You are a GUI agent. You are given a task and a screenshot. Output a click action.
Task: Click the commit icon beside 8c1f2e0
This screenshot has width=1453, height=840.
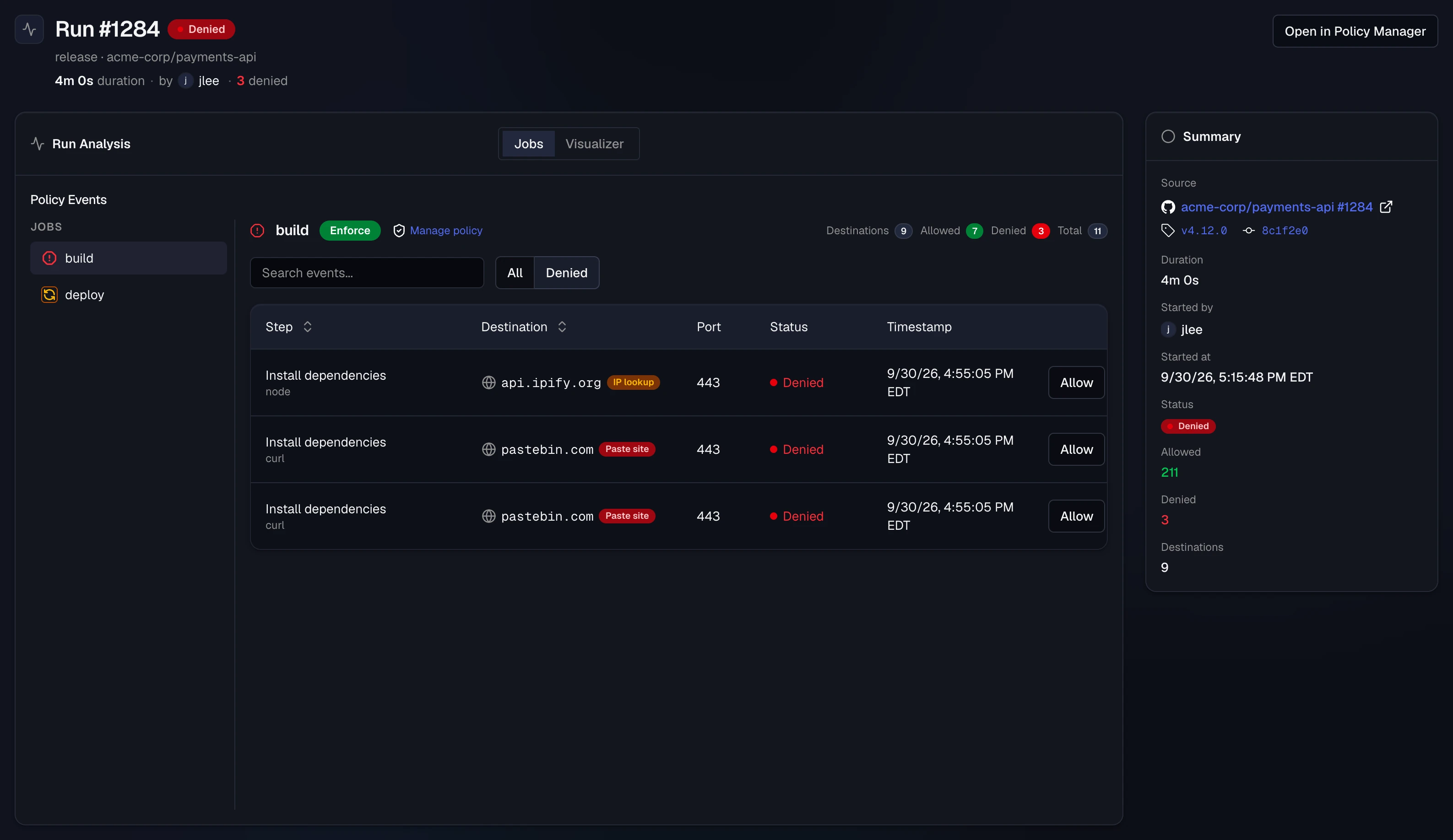1248,231
